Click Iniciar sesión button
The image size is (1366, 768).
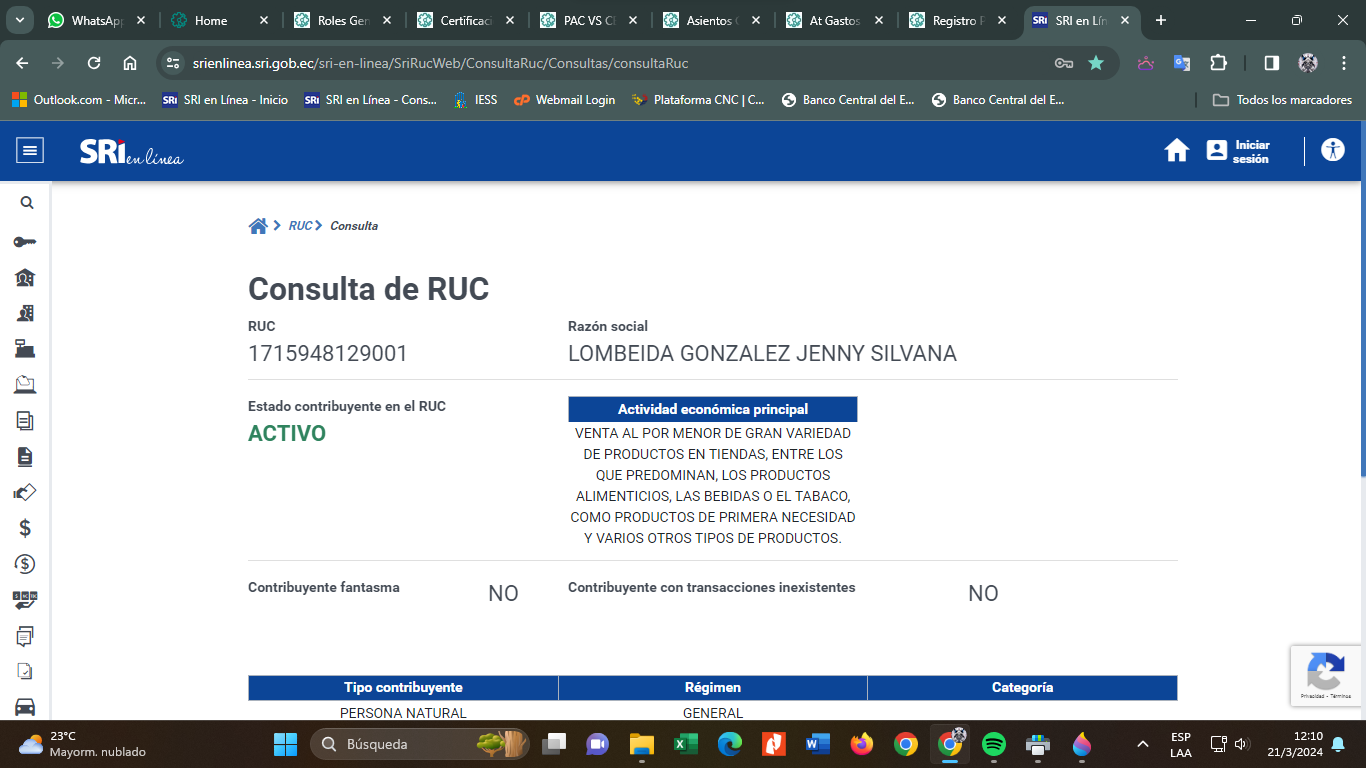(x=1238, y=151)
